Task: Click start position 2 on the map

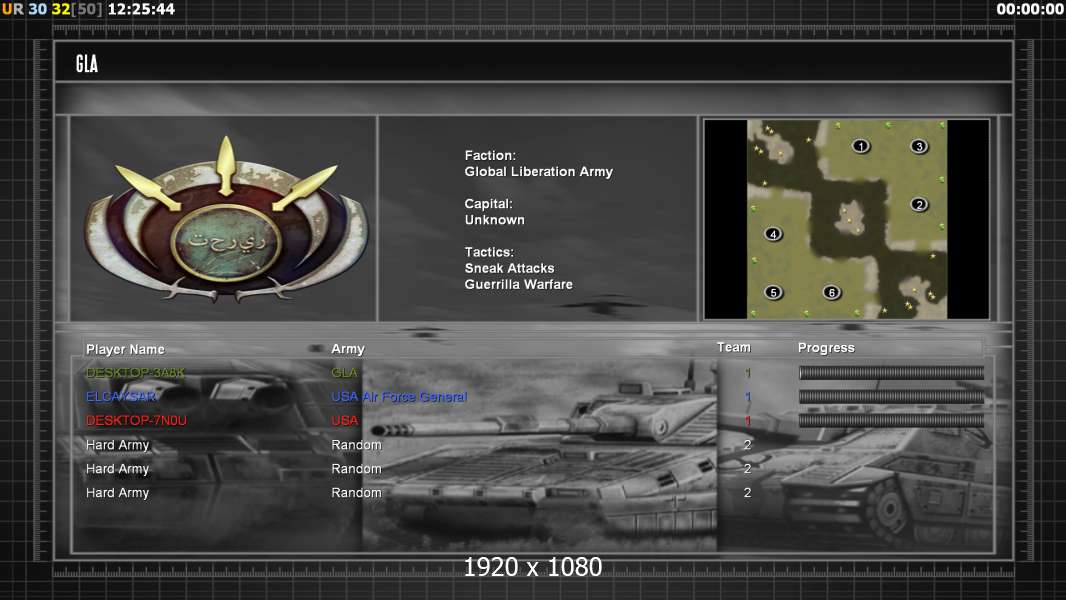Action: coord(919,205)
